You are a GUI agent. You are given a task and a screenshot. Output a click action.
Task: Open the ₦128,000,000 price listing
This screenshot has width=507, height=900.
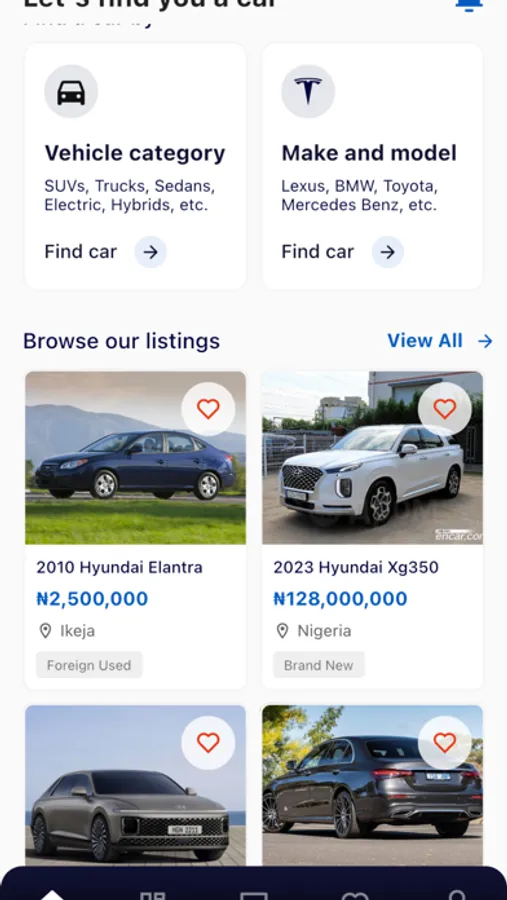coord(340,599)
